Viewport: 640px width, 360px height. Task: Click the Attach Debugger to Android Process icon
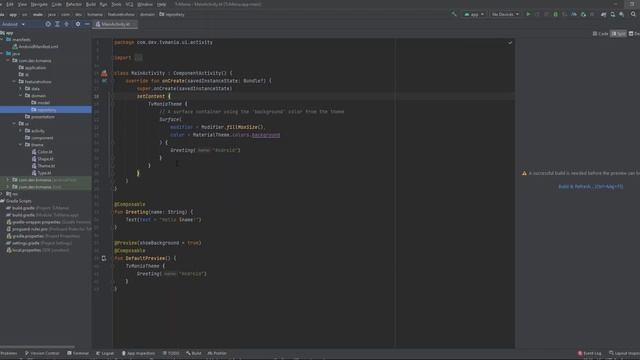coord(583,14)
